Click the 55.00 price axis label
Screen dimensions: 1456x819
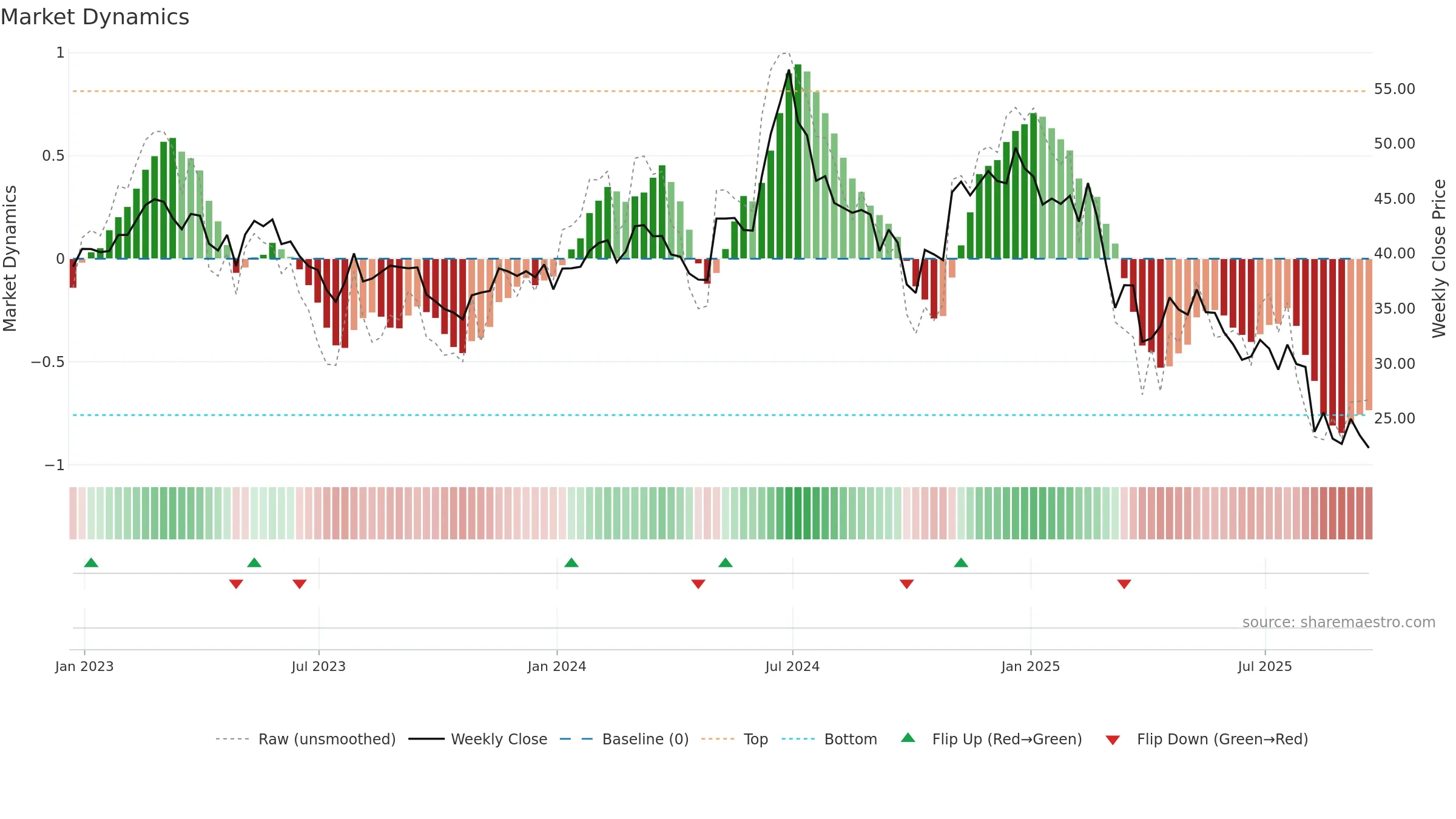pyautogui.click(x=1395, y=89)
